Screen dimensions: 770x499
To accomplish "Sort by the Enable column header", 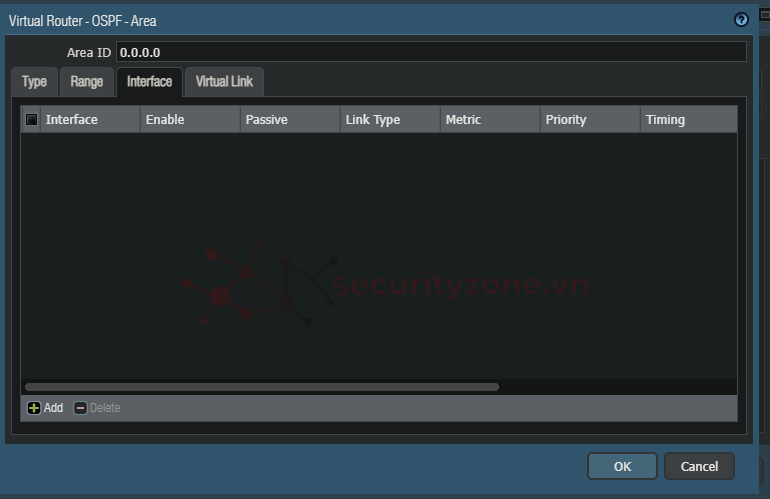I will coord(190,120).
